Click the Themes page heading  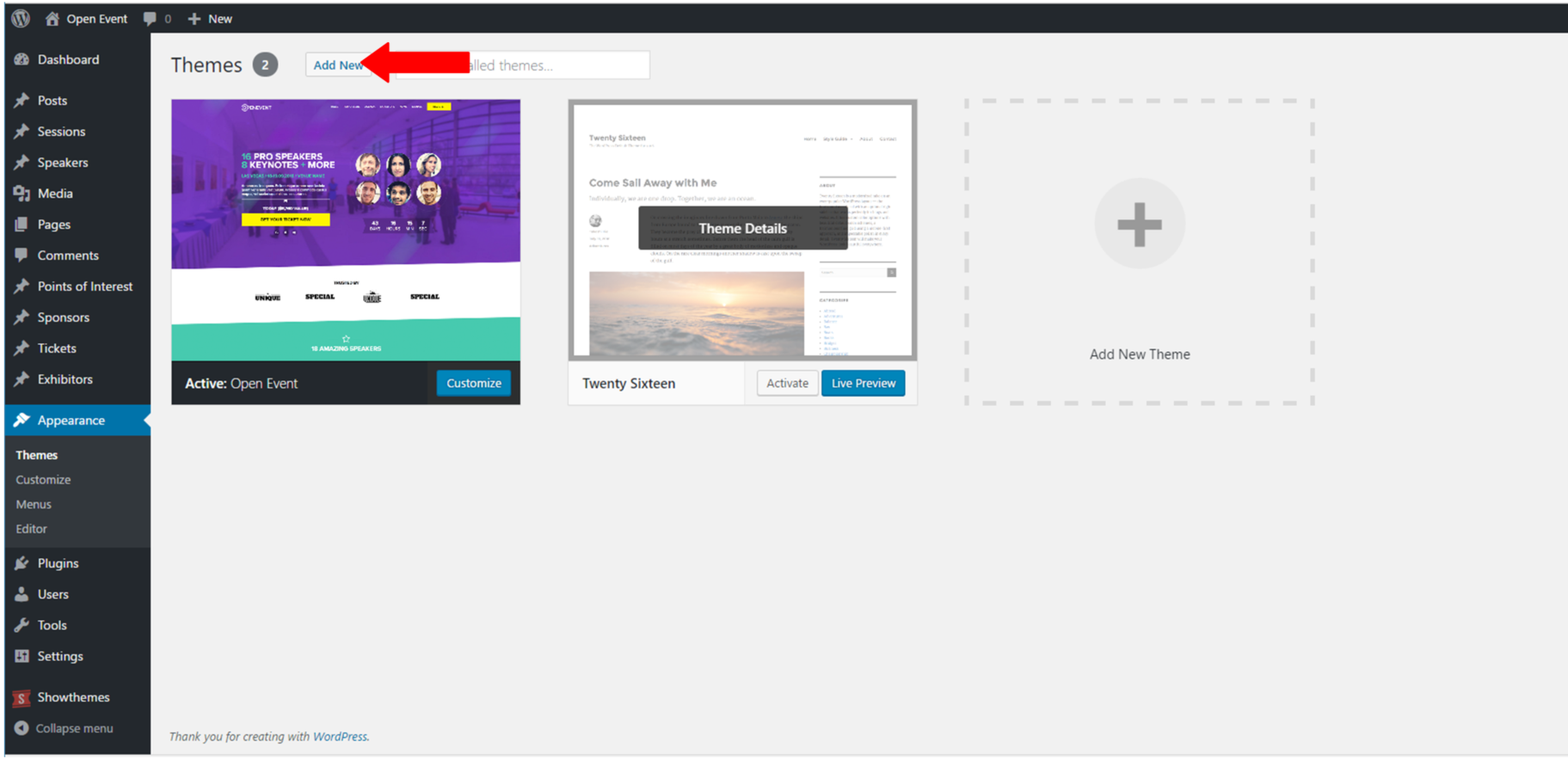click(x=206, y=65)
